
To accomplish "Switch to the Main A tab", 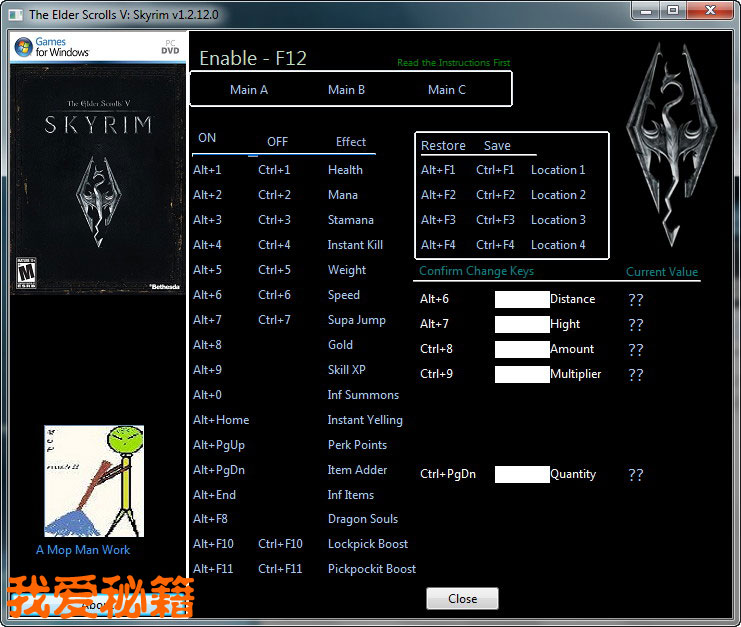I will [249, 89].
